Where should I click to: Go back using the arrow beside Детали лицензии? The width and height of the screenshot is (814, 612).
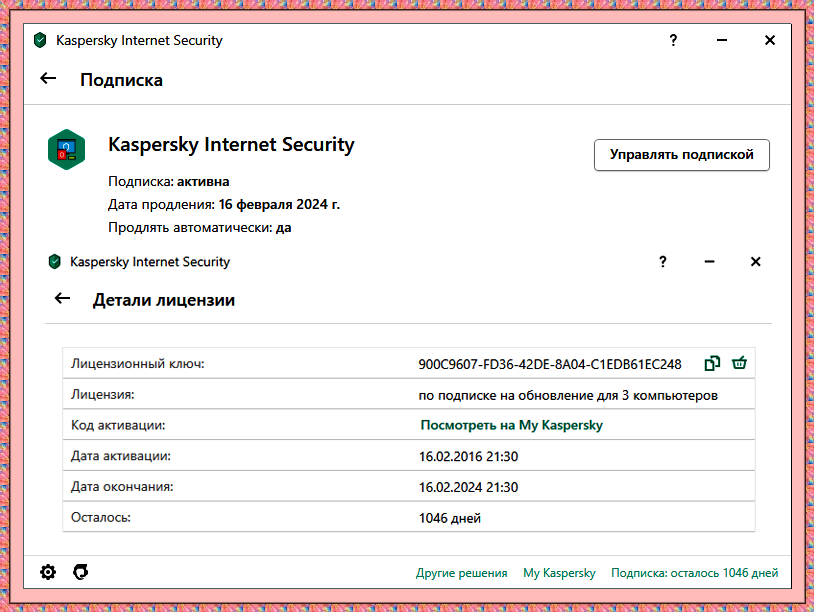tap(62, 298)
